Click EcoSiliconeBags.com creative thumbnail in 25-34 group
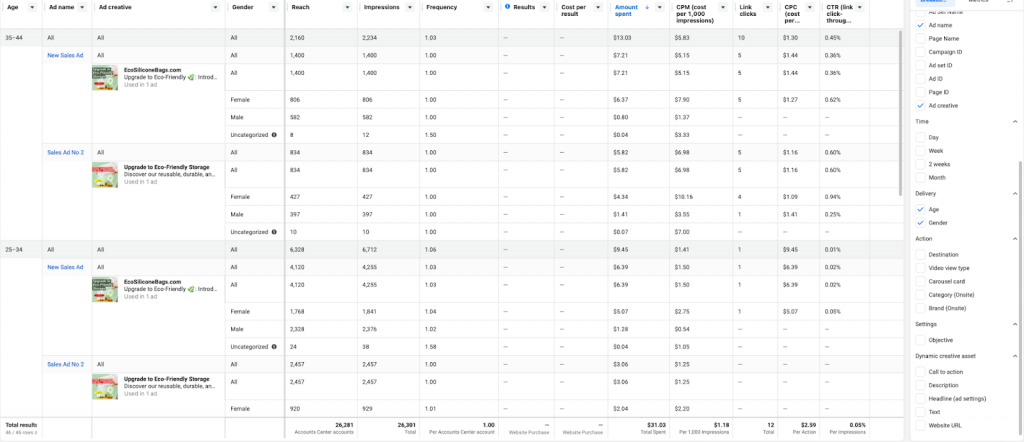 coord(104,289)
